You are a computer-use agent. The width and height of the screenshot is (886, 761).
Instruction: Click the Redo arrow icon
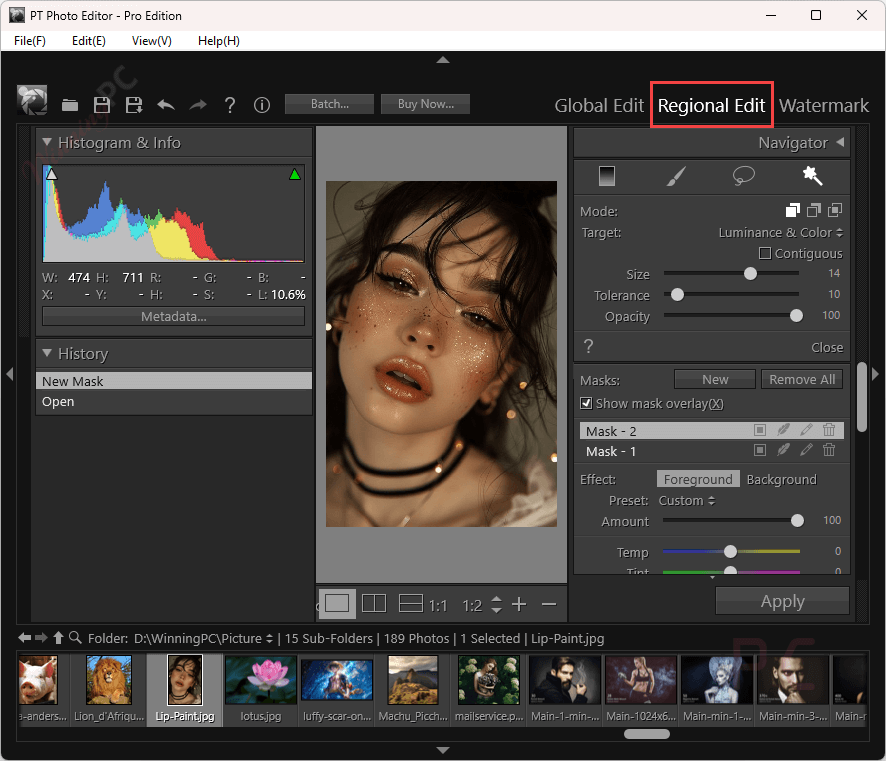click(198, 105)
